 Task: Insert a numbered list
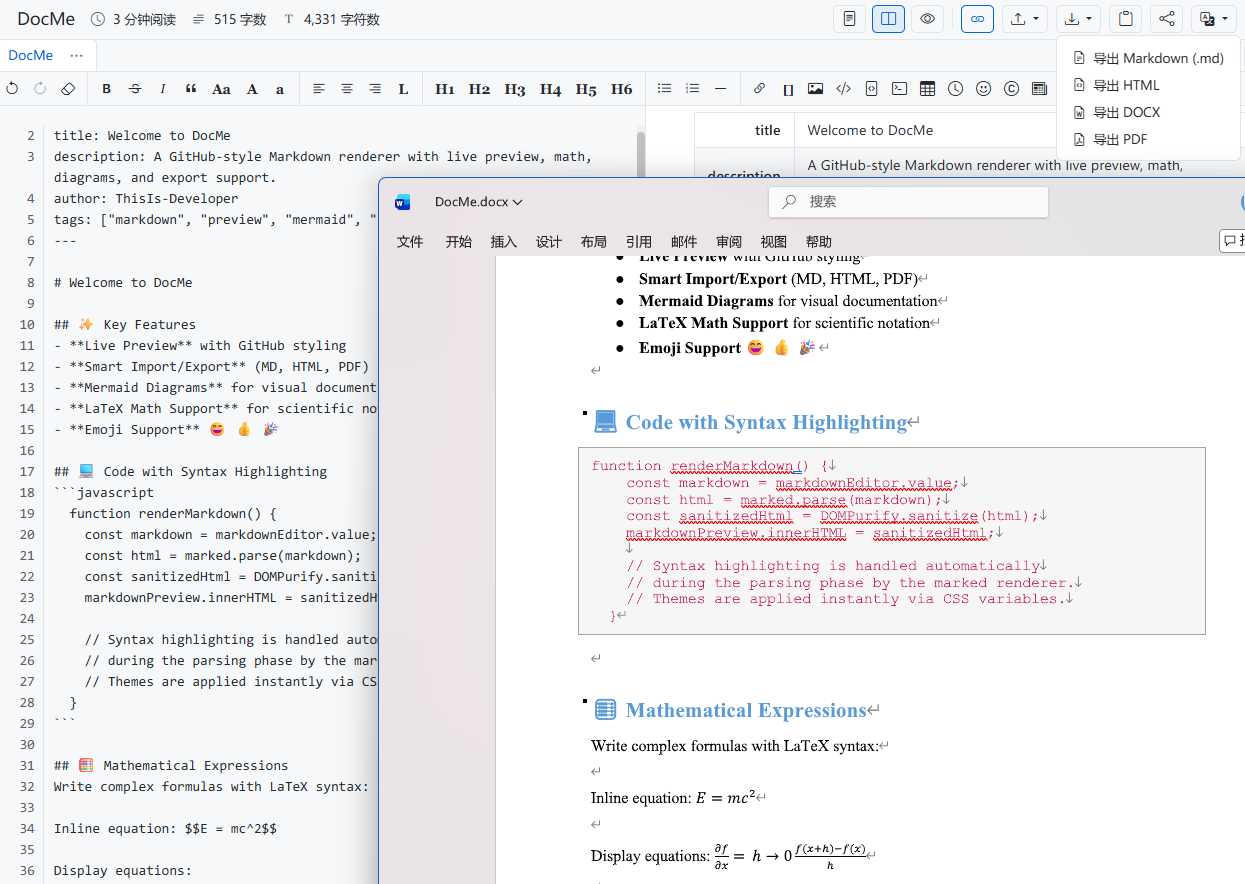click(692, 89)
